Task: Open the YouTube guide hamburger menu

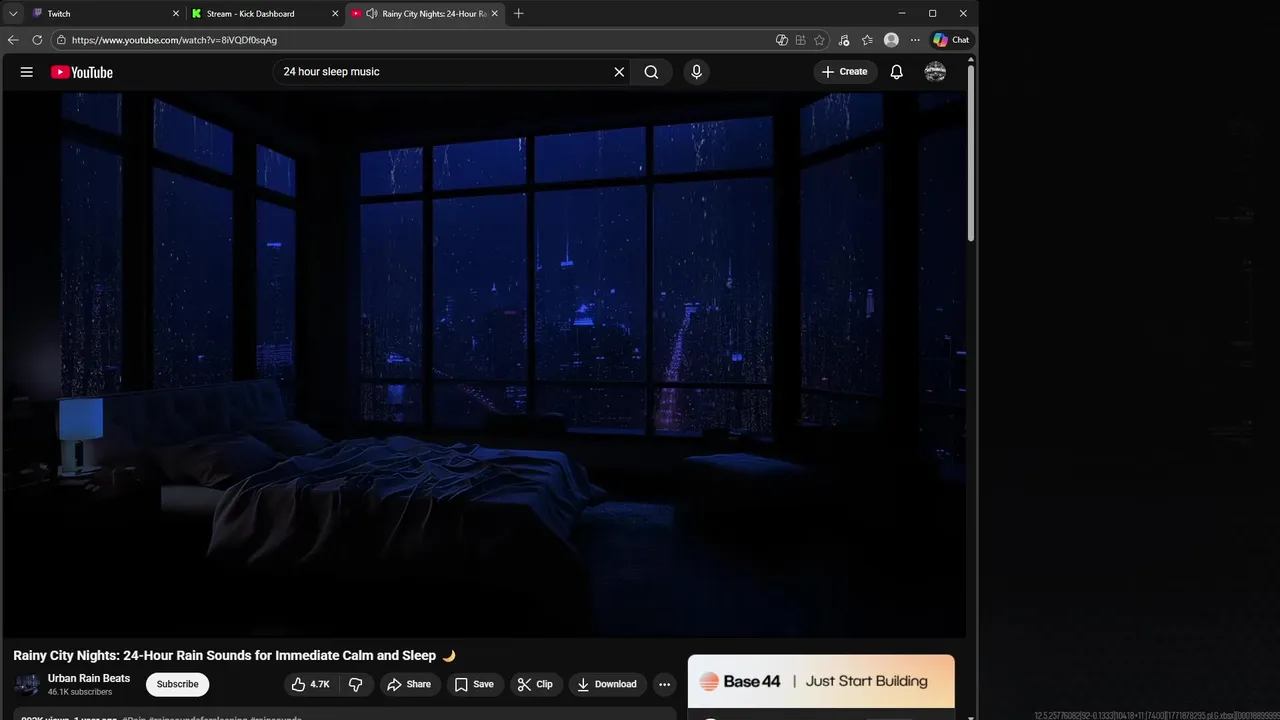Action: 27,72
